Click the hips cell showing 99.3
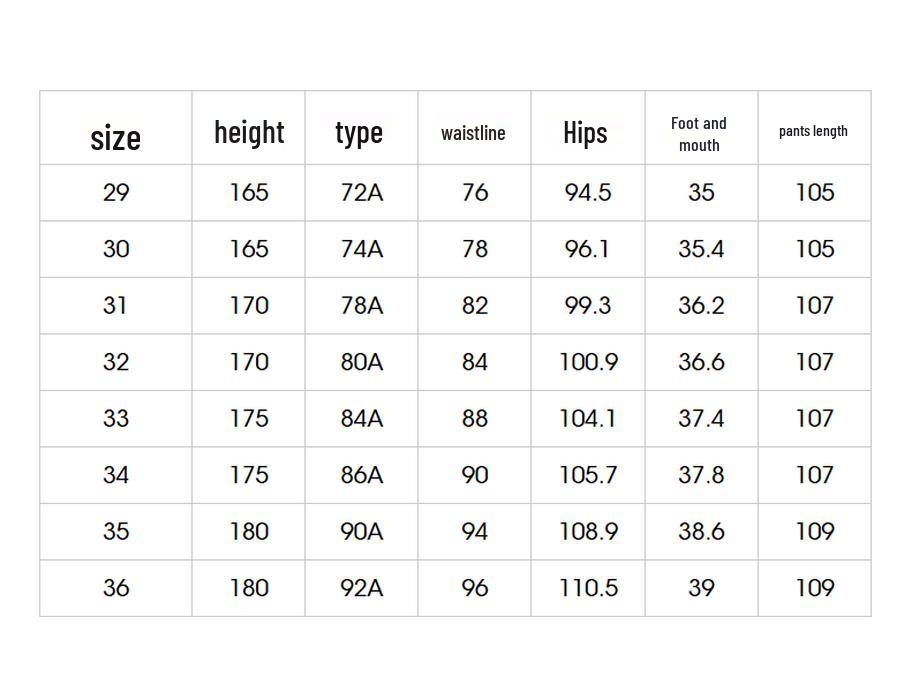Image resolution: width=911 pixels, height=684 pixels. pos(587,305)
